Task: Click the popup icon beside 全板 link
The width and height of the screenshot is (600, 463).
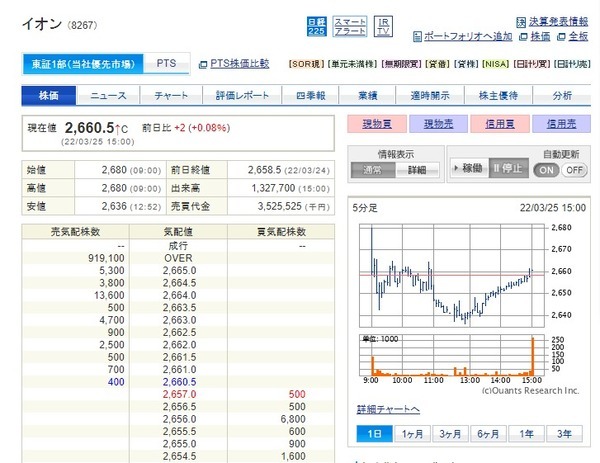Action: (561, 37)
